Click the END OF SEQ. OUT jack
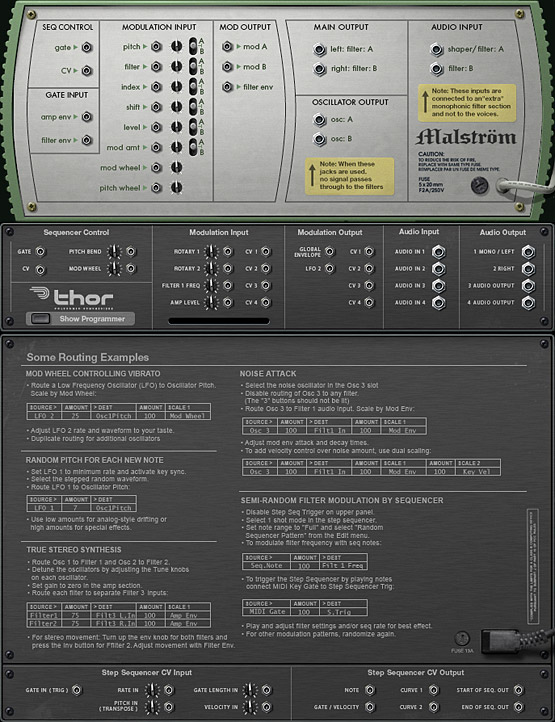The width and height of the screenshot is (555, 722). 519,707
